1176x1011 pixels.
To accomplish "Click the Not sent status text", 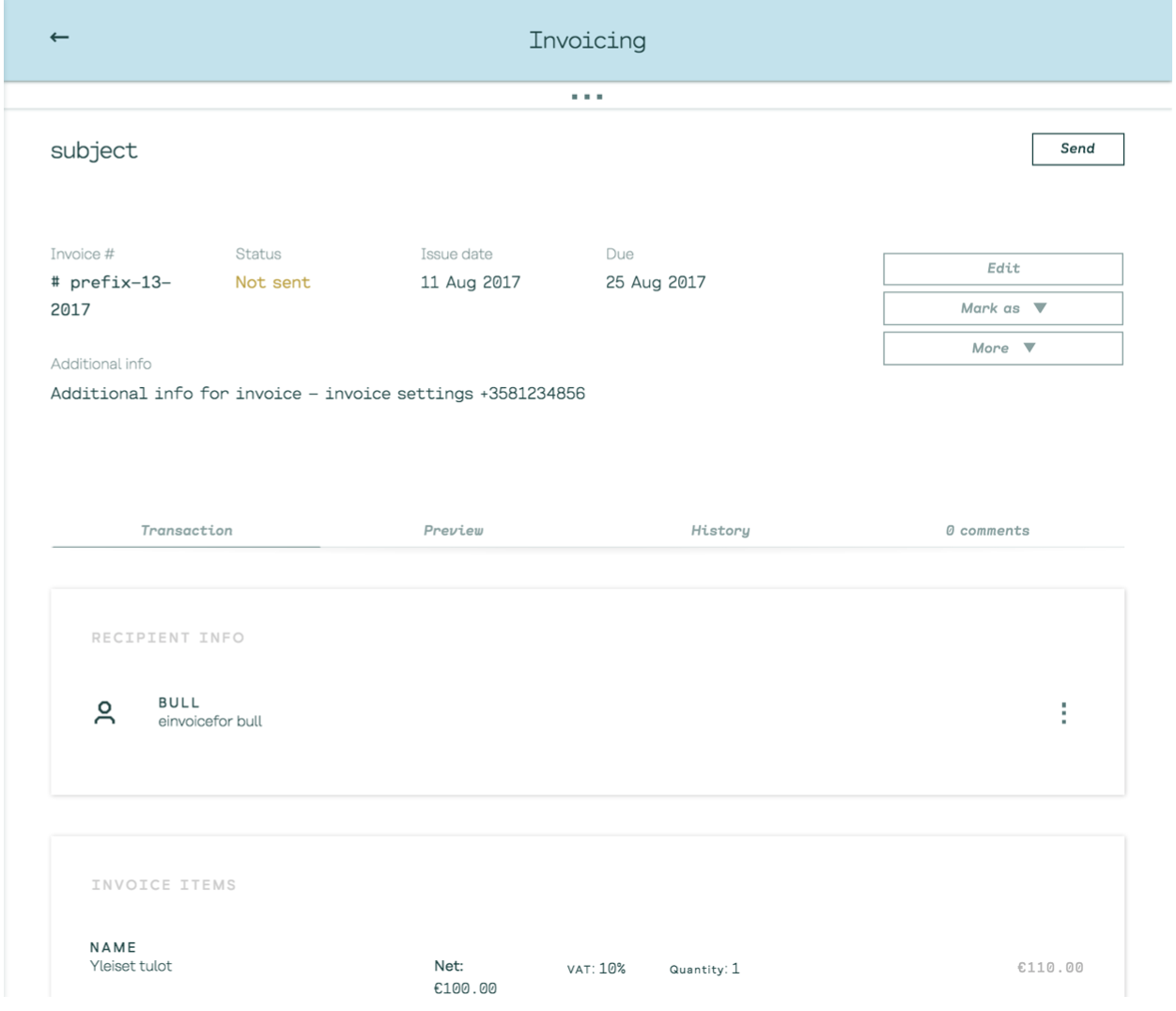I will click(x=272, y=283).
